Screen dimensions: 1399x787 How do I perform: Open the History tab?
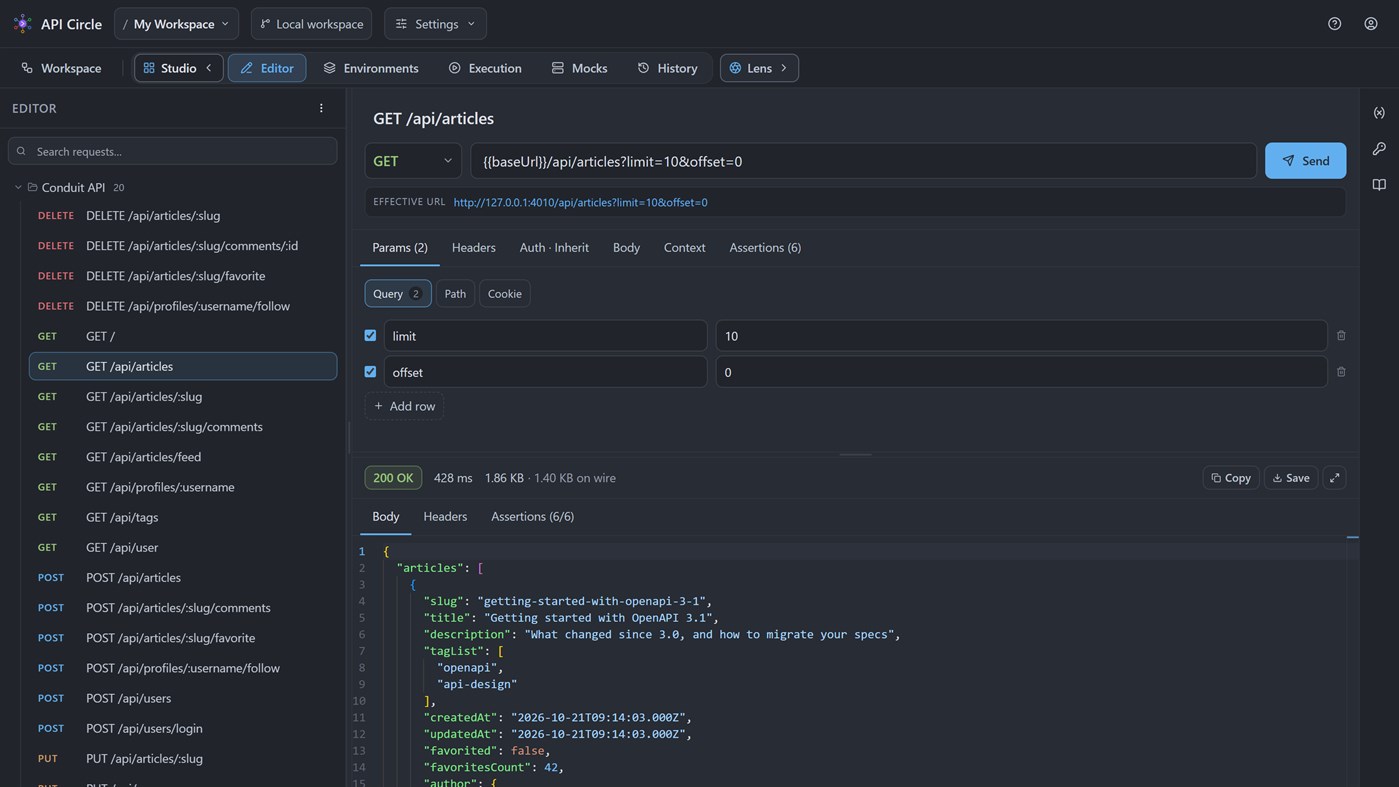tap(667, 68)
